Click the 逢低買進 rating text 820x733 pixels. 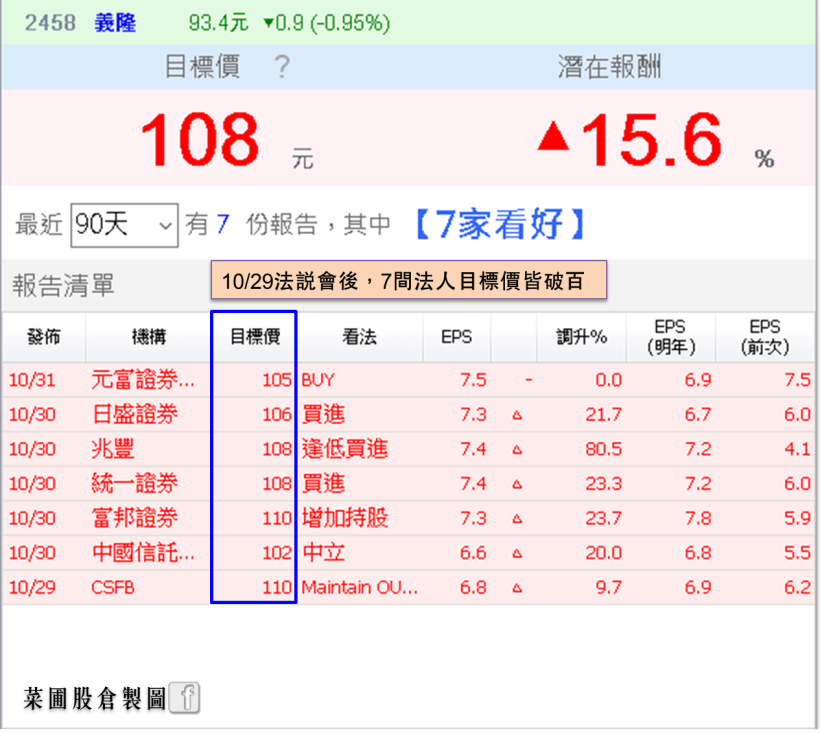(345, 449)
